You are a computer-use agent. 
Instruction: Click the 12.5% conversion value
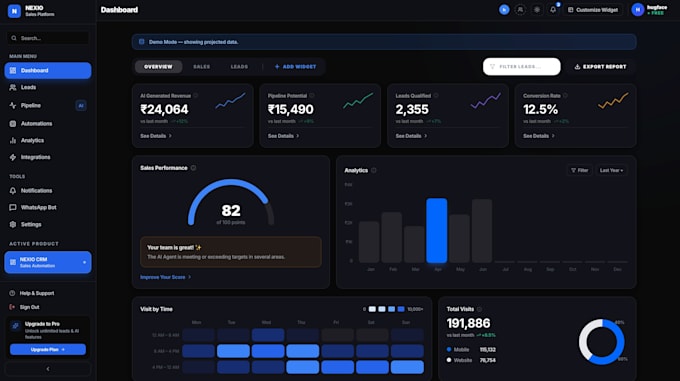pos(540,109)
